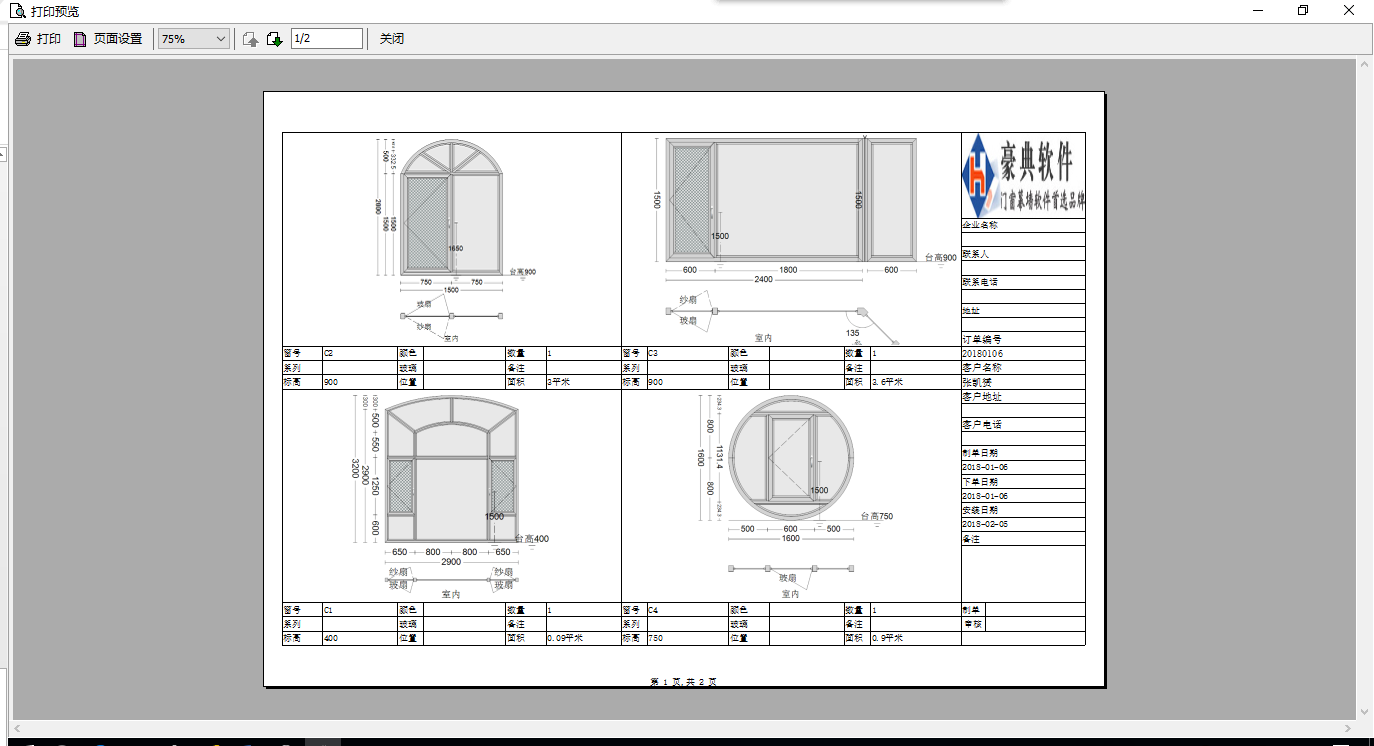Minimize the print preview window

tap(1258, 11)
